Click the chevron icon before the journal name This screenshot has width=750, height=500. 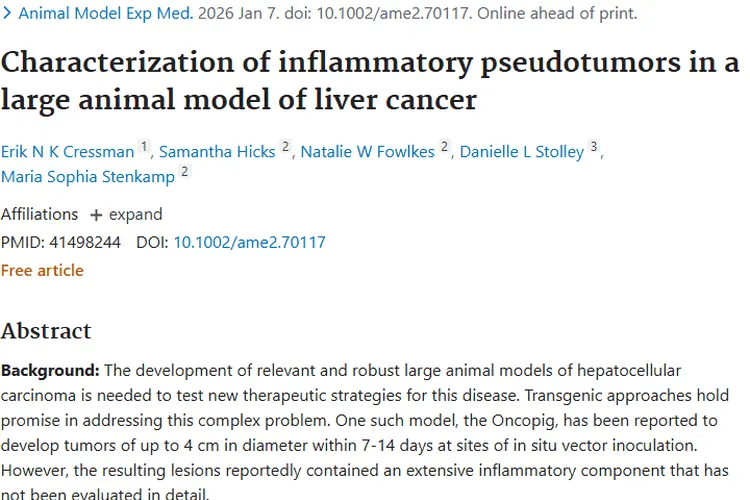(7, 14)
